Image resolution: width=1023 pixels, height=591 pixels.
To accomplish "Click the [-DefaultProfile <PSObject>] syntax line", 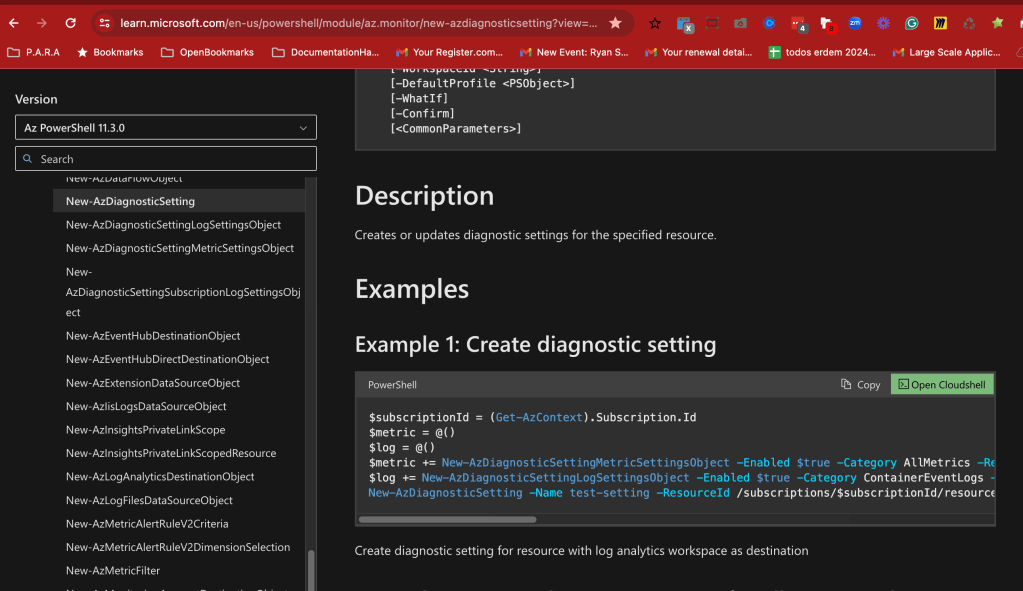I will (x=483, y=83).
